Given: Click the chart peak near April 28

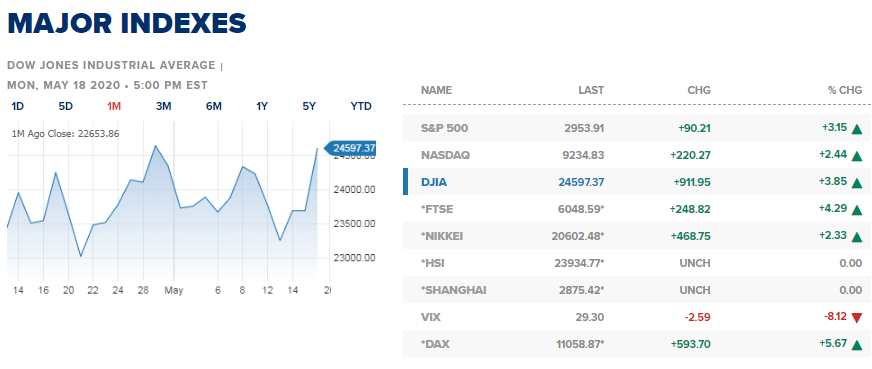Looking at the screenshot, I should [x=156, y=146].
